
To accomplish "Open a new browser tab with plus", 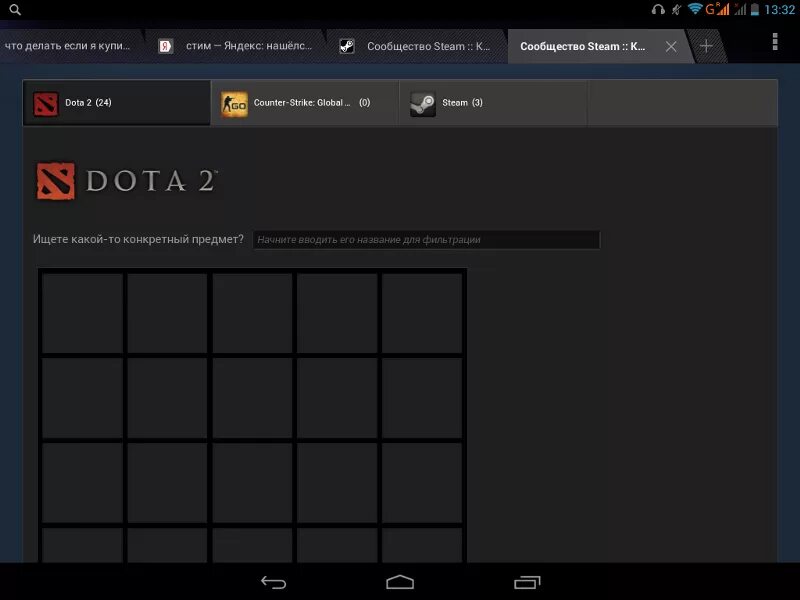I will tap(706, 46).
